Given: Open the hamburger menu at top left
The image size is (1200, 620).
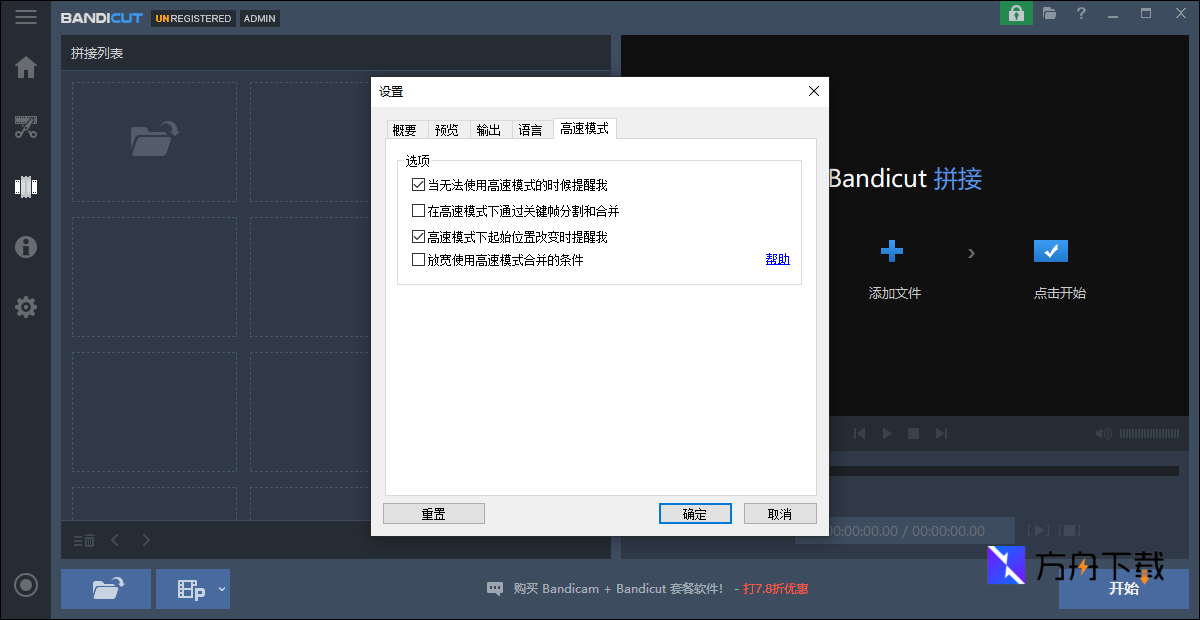Looking at the screenshot, I should tap(26, 16).
